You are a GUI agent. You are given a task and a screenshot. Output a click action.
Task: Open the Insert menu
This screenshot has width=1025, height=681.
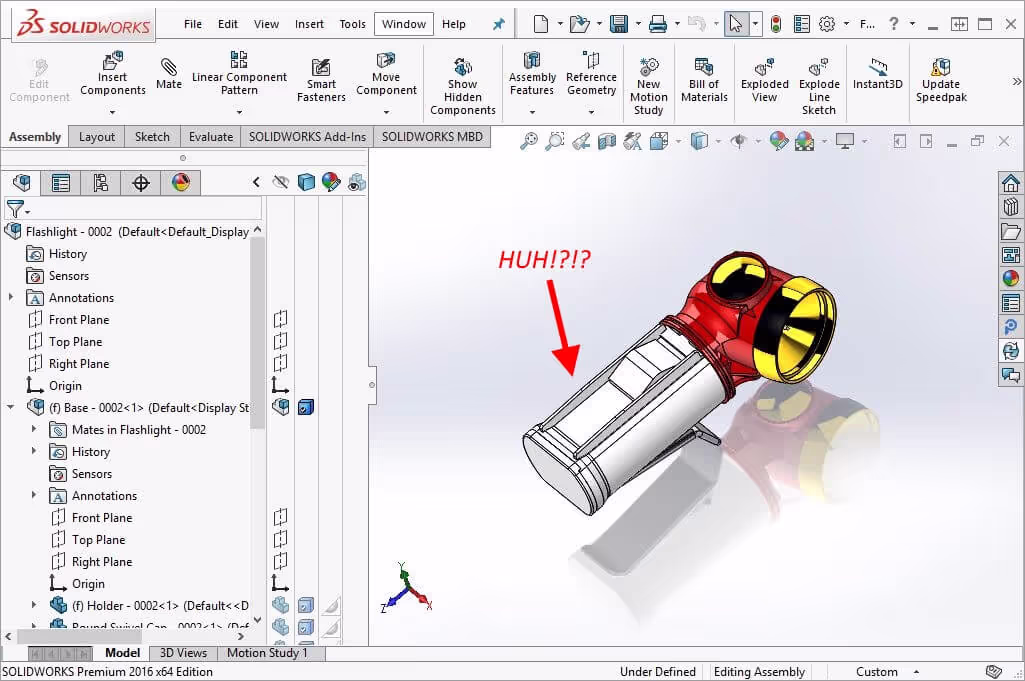(309, 24)
